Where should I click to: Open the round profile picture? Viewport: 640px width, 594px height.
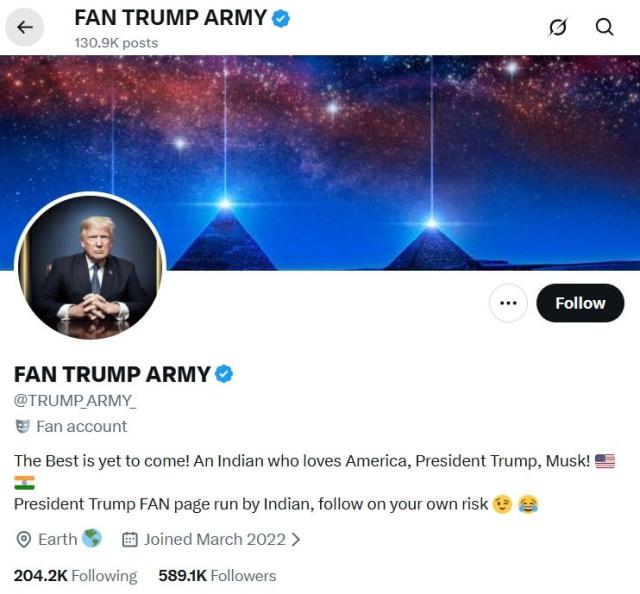pos(92,268)
